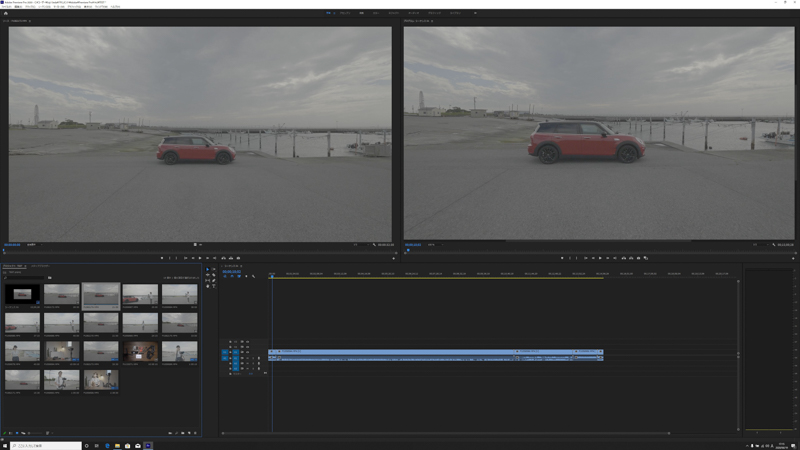Toggle A1 source patching button
The width and height of the screenshot is (800, 450).
click(225, 358)
